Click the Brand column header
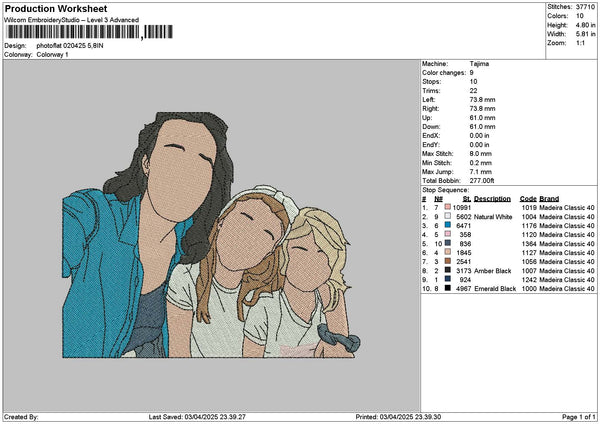This screenshot has width=600, height=424. 549,199
